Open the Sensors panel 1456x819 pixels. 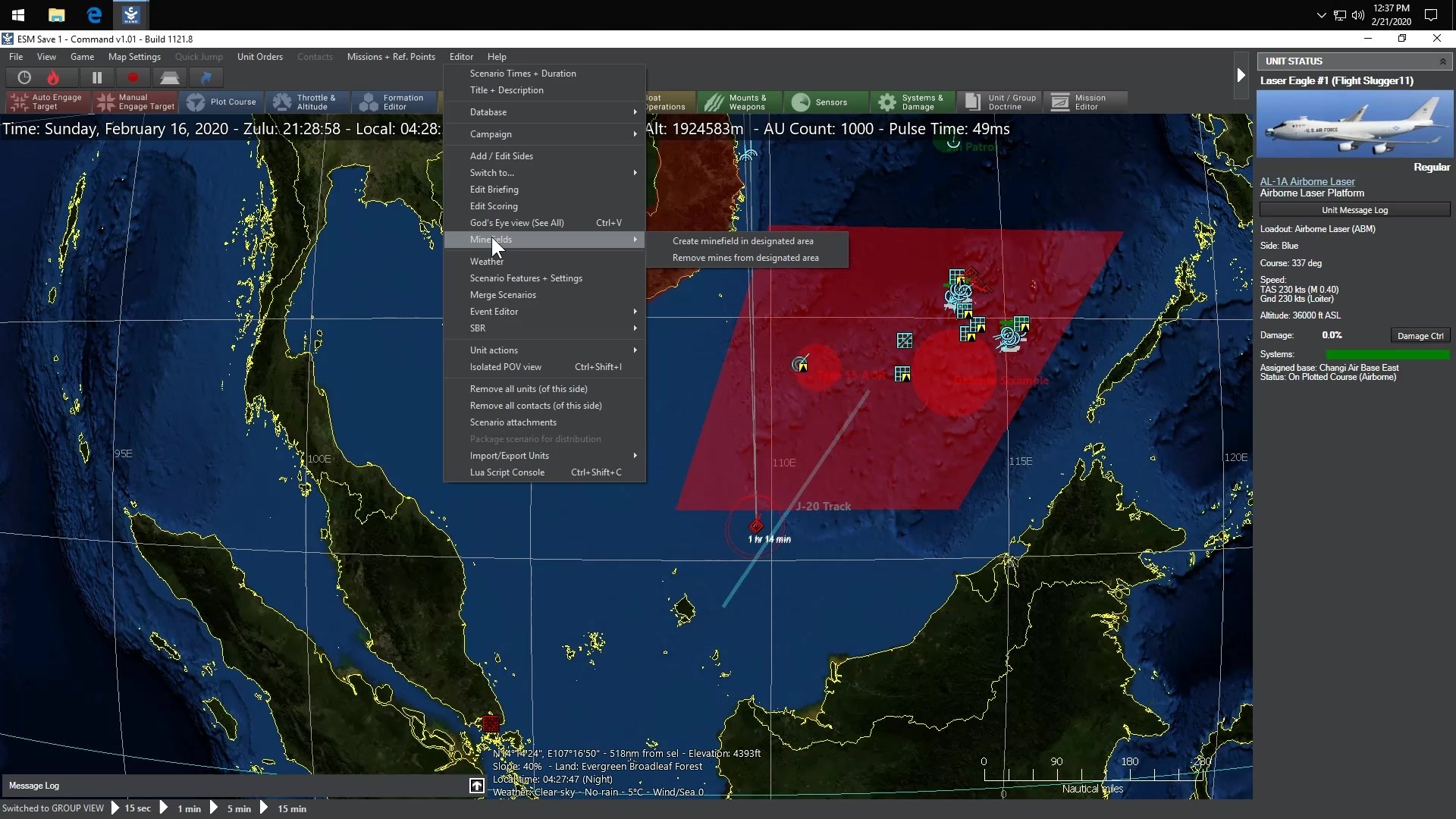824,102
